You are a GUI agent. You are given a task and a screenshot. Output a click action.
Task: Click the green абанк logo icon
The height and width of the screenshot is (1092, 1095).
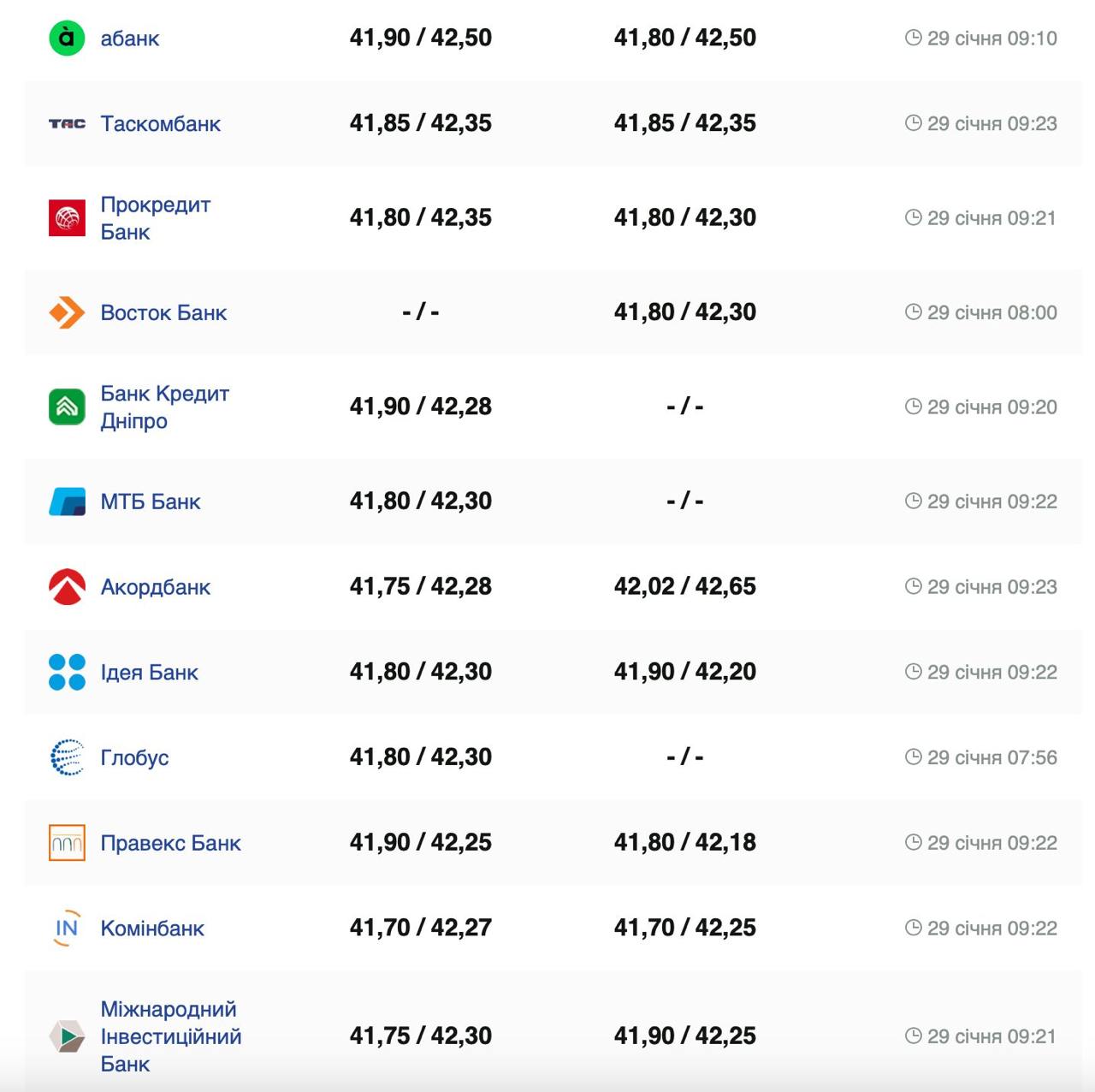67,39
